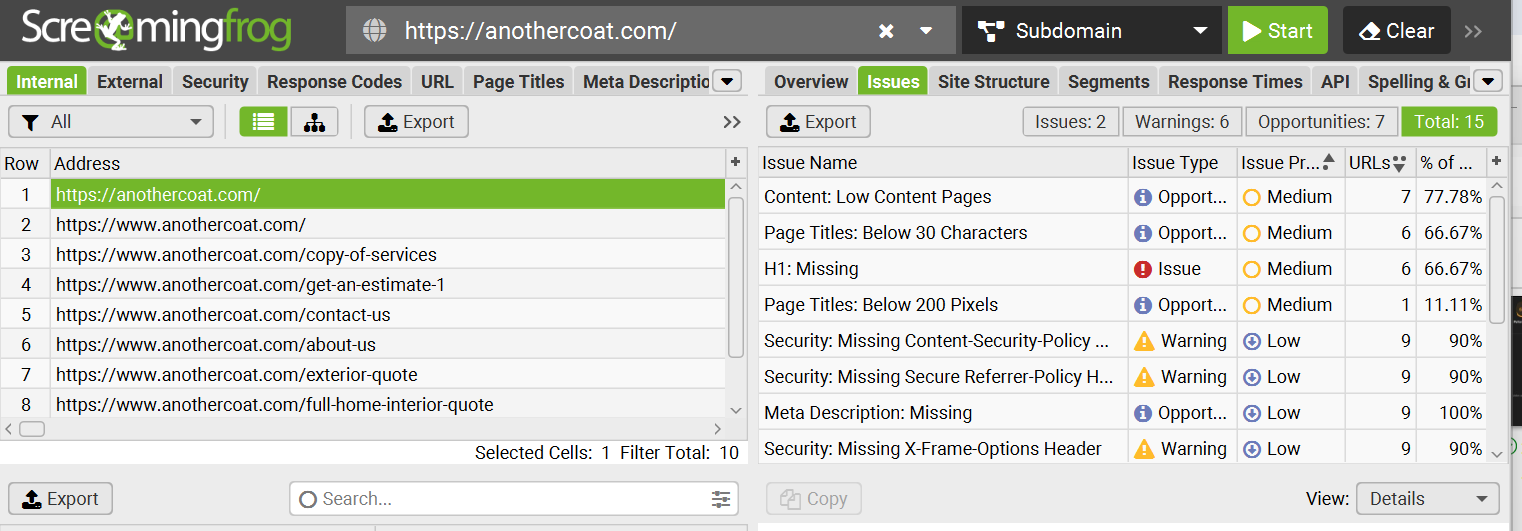Click the Search input field
Viewport: 1522px width, 531px height.
point(514,499)
